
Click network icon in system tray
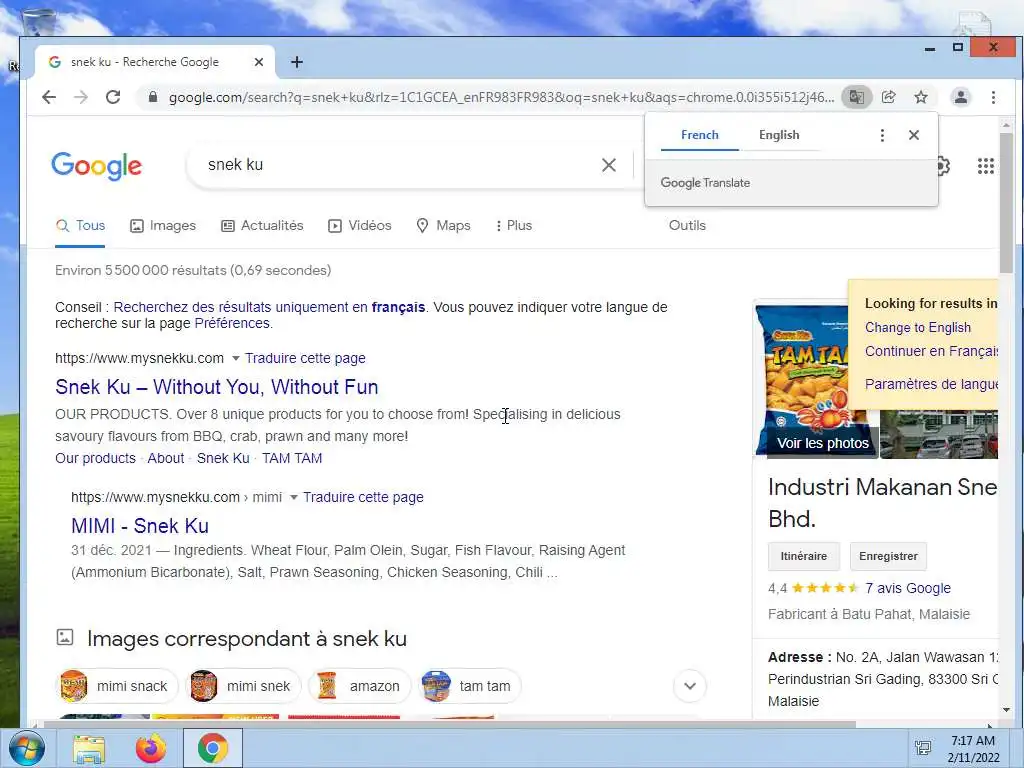click(x=923, y=748)
